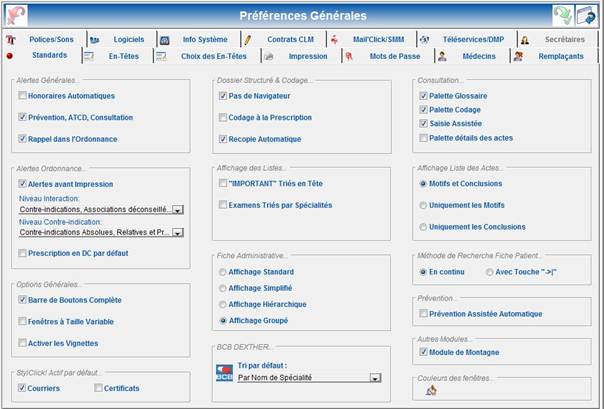Check "IMPORTANT" Triés en Tête

coord(223,183)
